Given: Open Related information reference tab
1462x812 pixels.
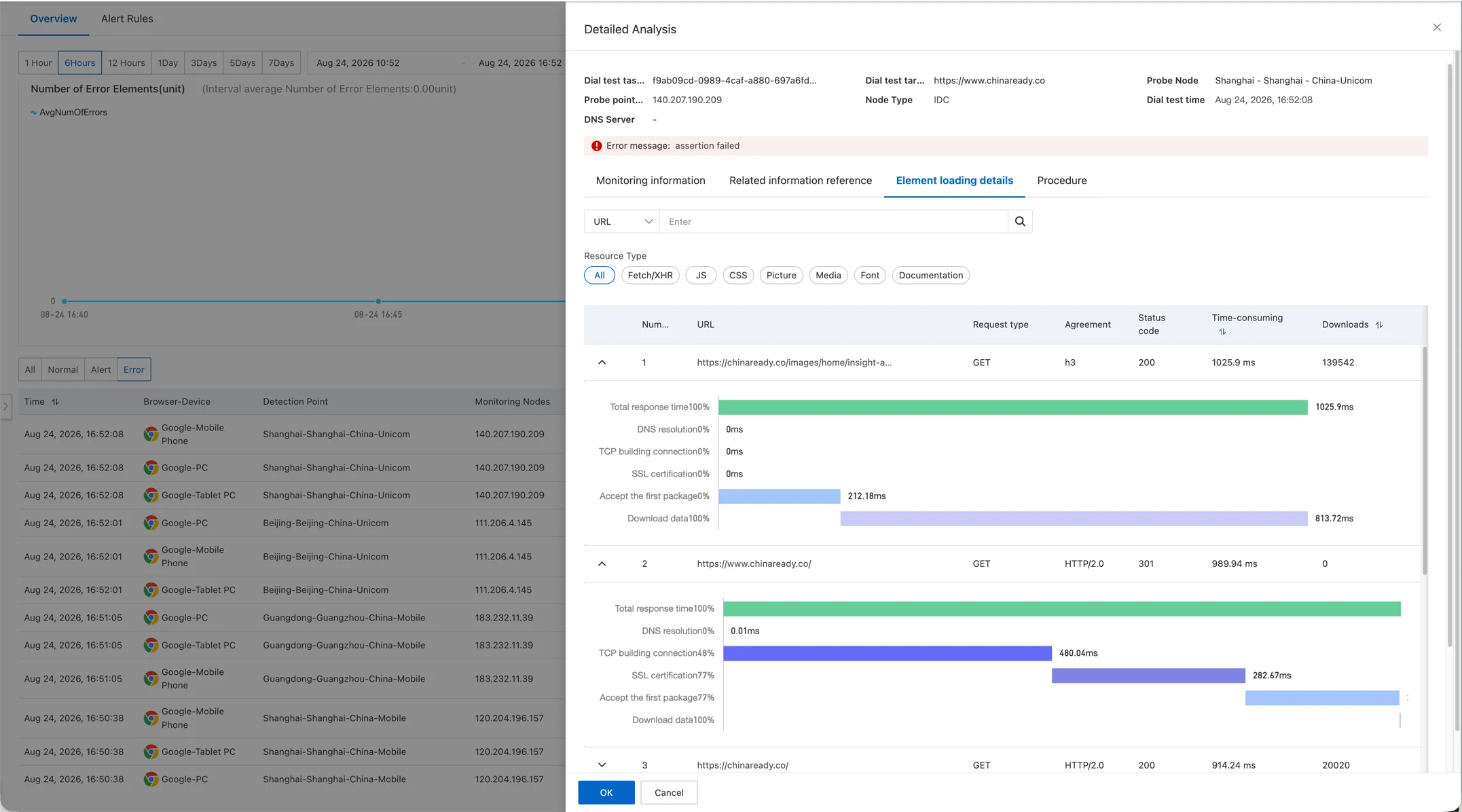Looking at the screenshot, I should tap(801, 181).
